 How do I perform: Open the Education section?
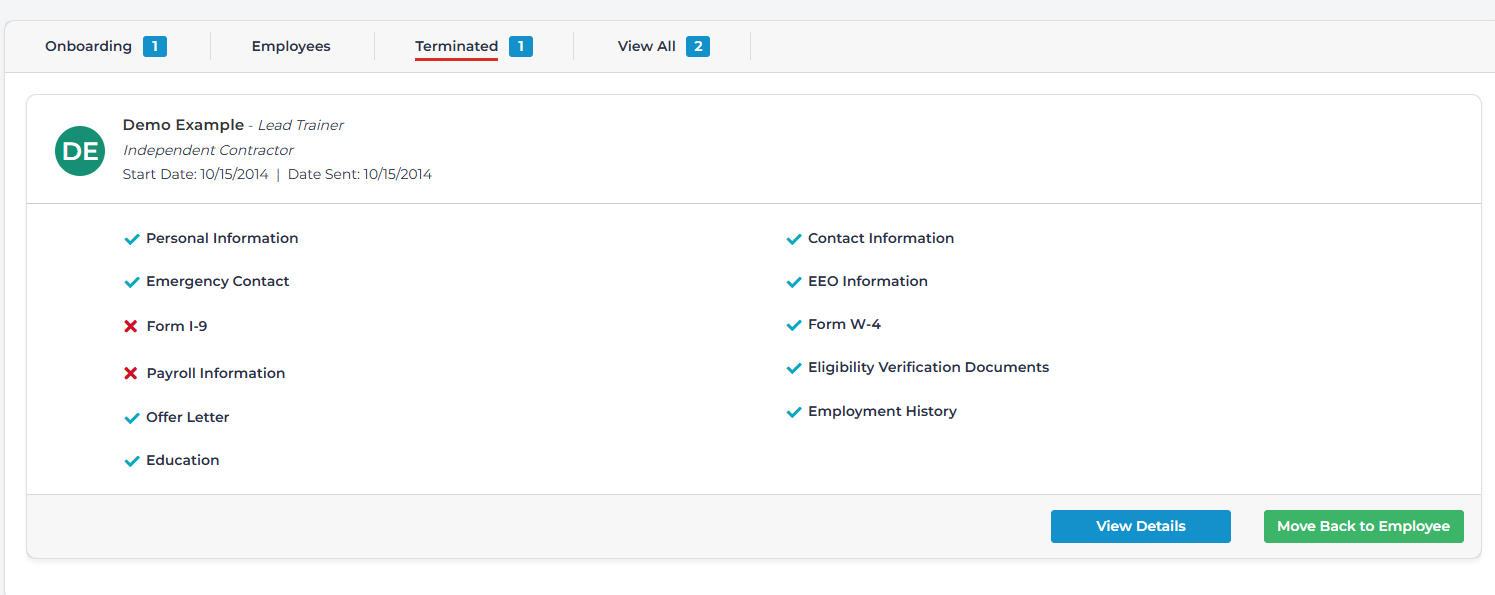coord(182,461)
